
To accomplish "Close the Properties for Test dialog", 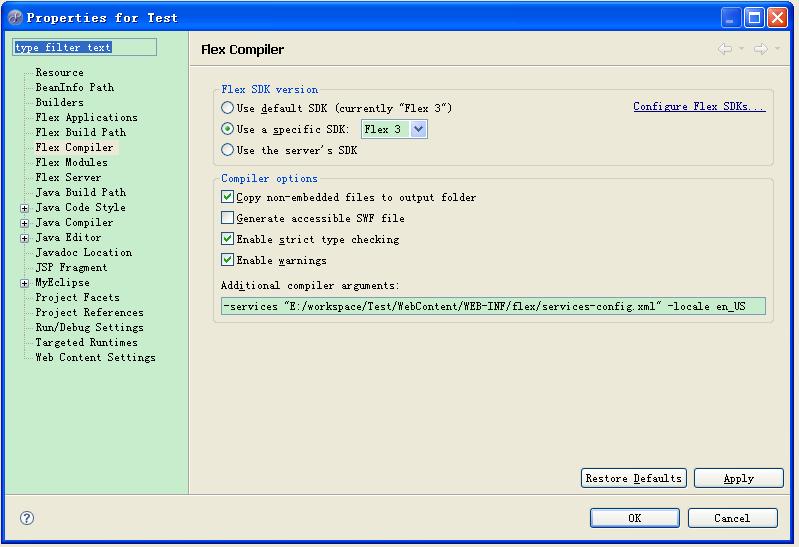I will coord(778,18).
